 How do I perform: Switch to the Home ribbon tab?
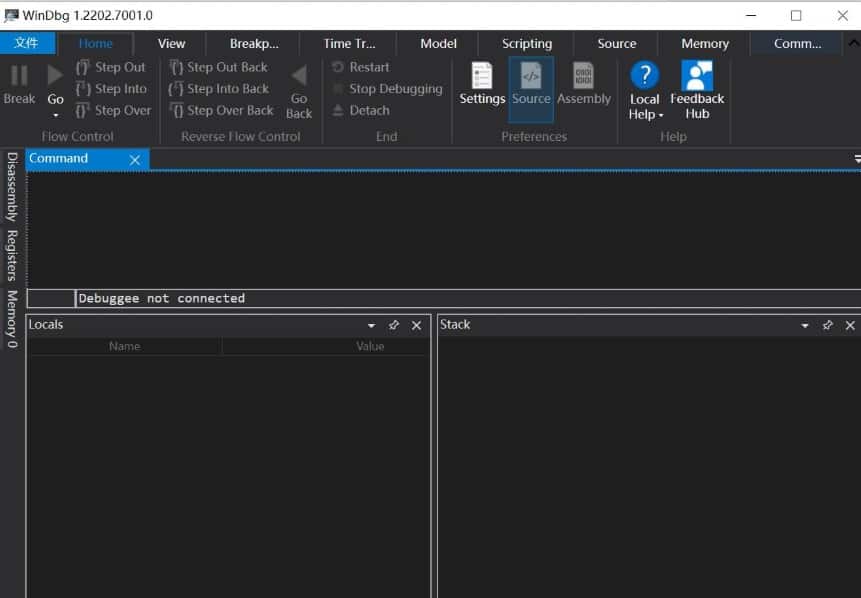(x=96, y=43)
